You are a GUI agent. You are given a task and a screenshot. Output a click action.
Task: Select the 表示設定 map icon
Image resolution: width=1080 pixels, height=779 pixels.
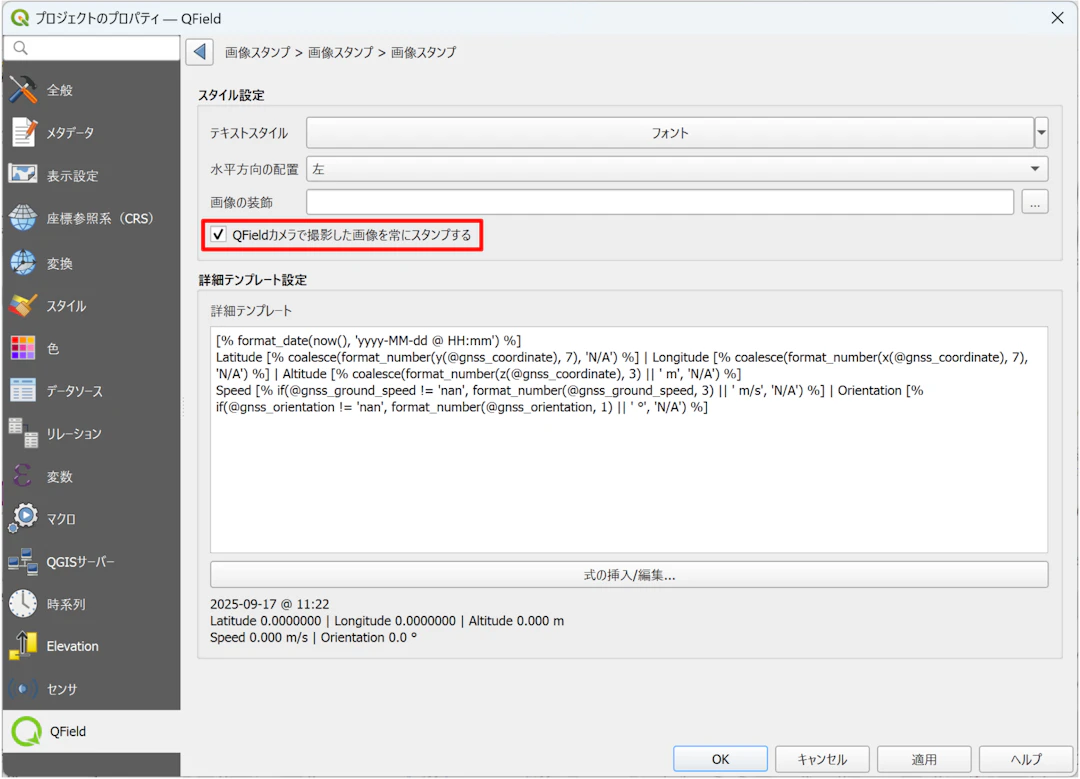23,175
